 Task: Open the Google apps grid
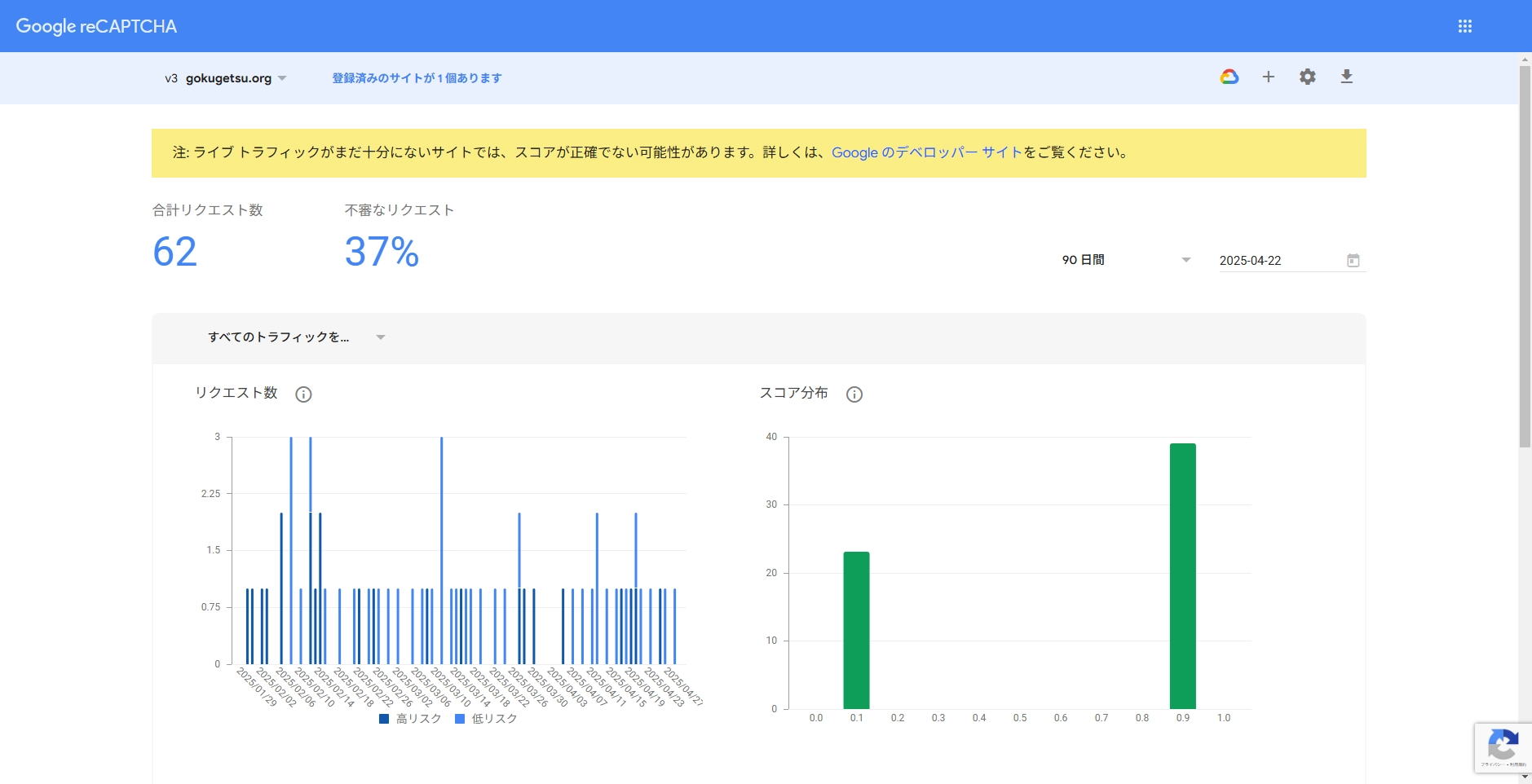1464,26
